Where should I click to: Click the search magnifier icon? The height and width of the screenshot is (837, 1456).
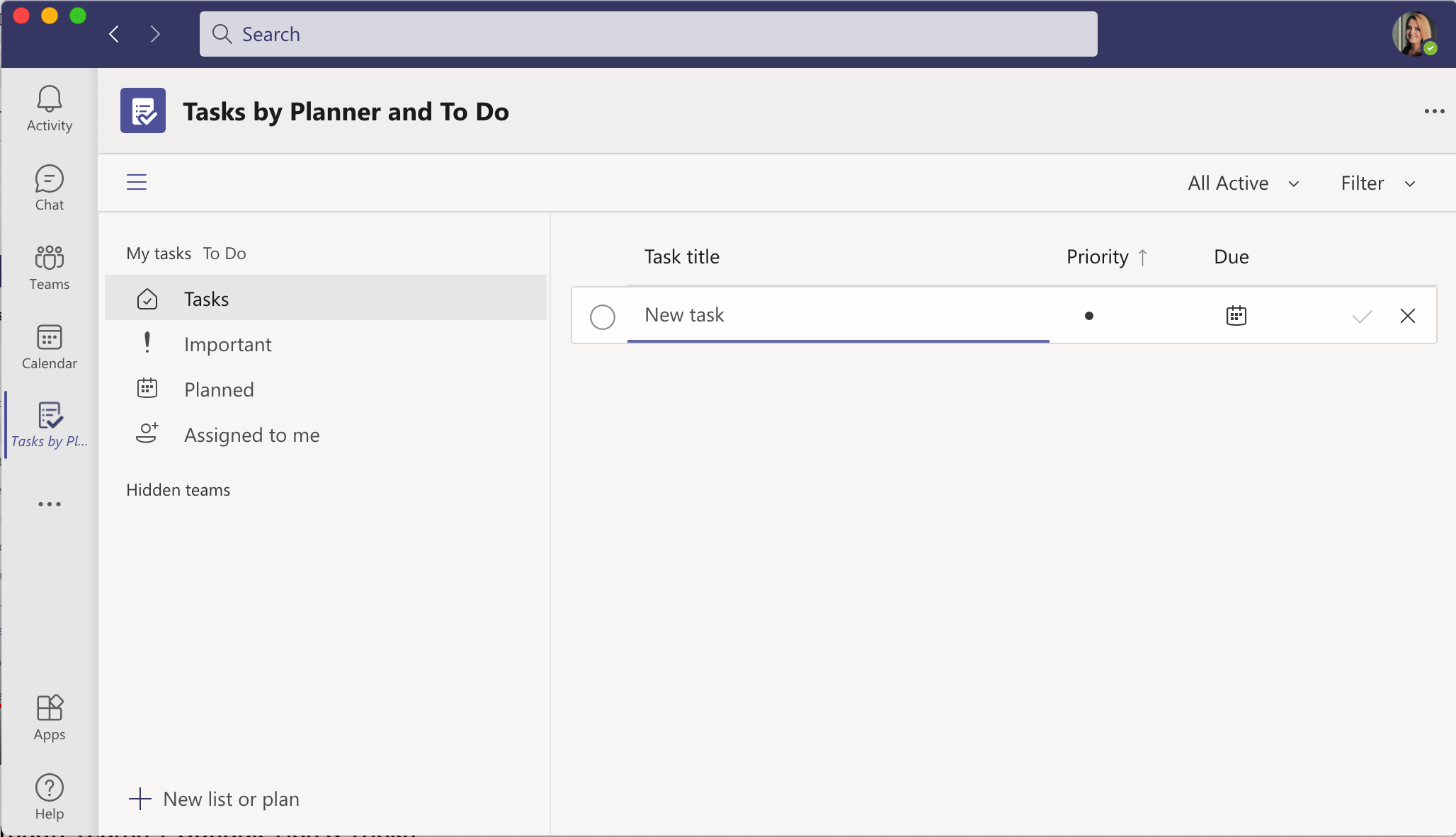pyautogui.click(x=222, y=34)
